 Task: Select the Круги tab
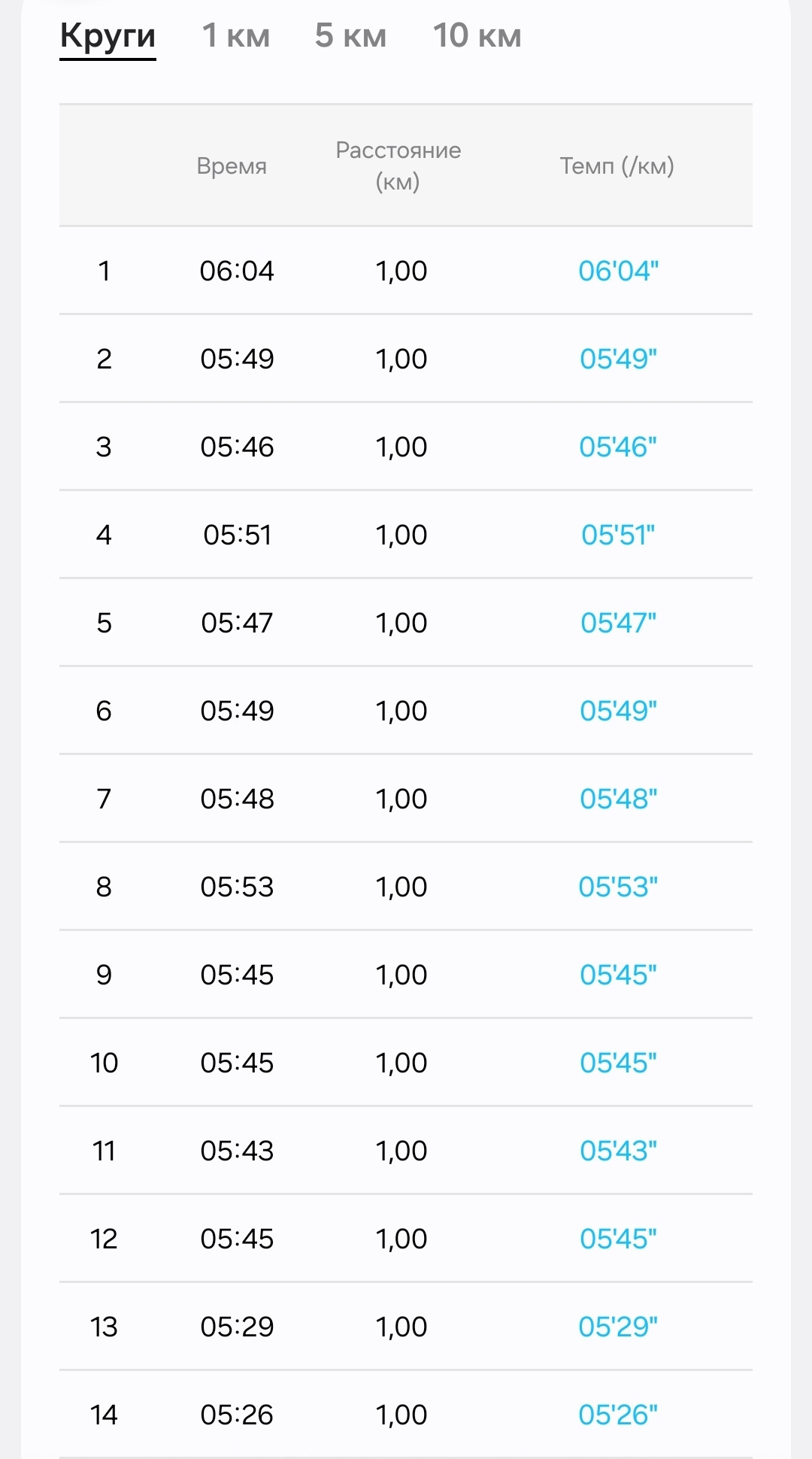pos(108,36)
